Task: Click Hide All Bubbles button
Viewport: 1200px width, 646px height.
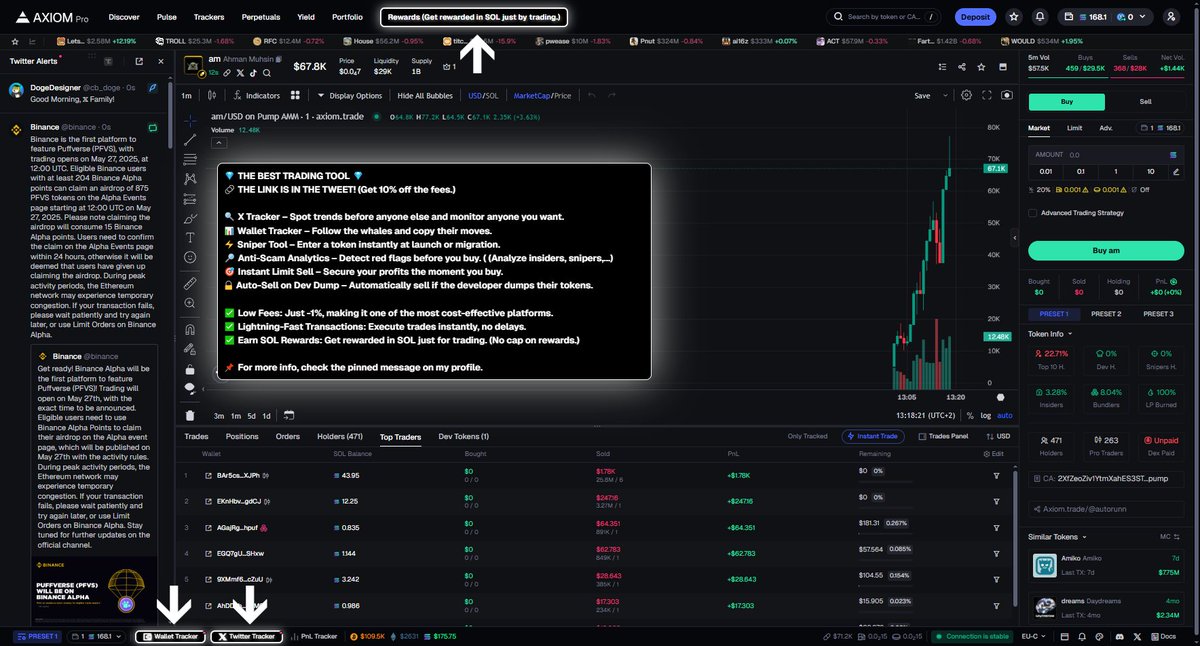Action: point(425,95)
